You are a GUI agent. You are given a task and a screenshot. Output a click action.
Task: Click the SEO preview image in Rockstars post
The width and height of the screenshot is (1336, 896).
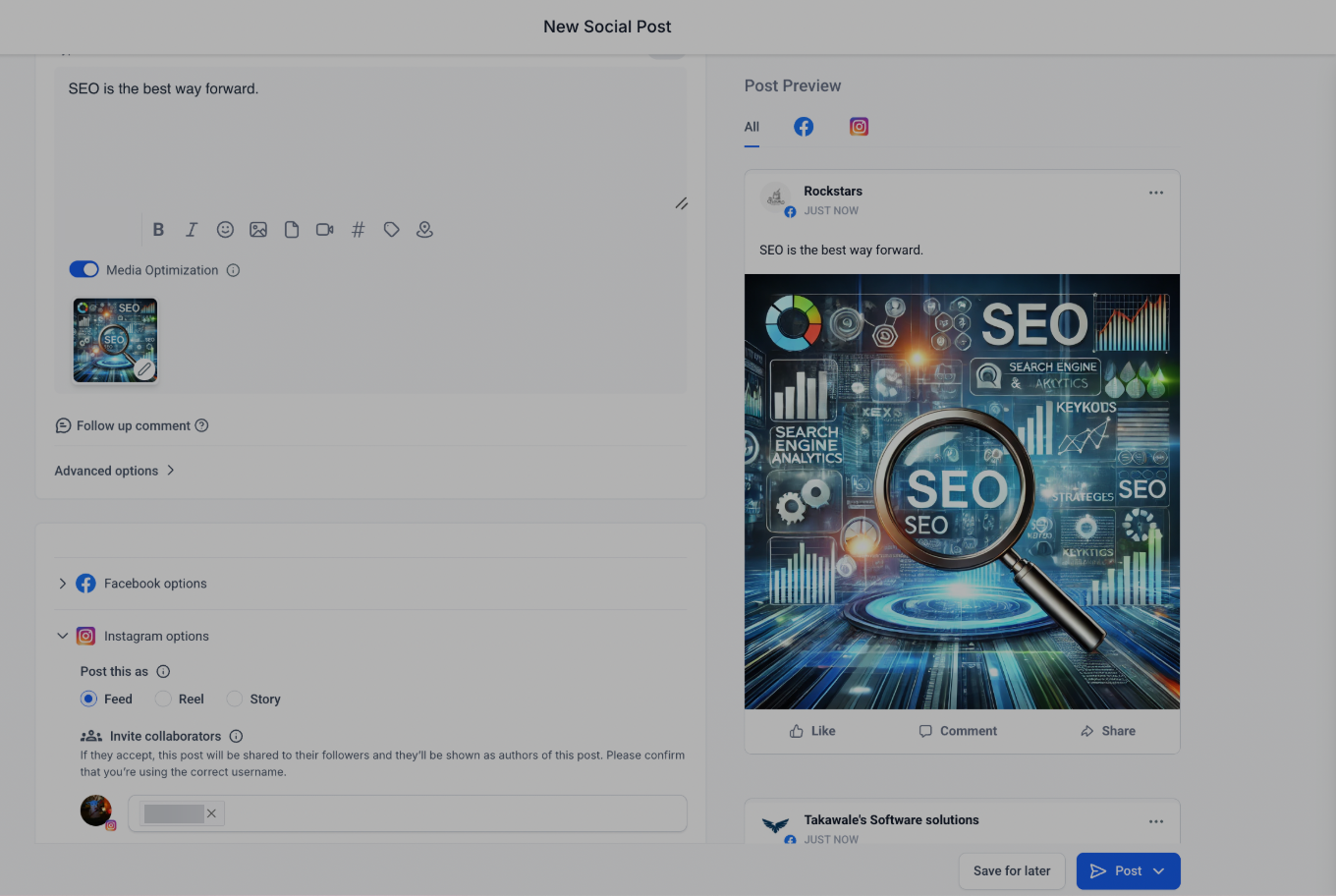962,491
